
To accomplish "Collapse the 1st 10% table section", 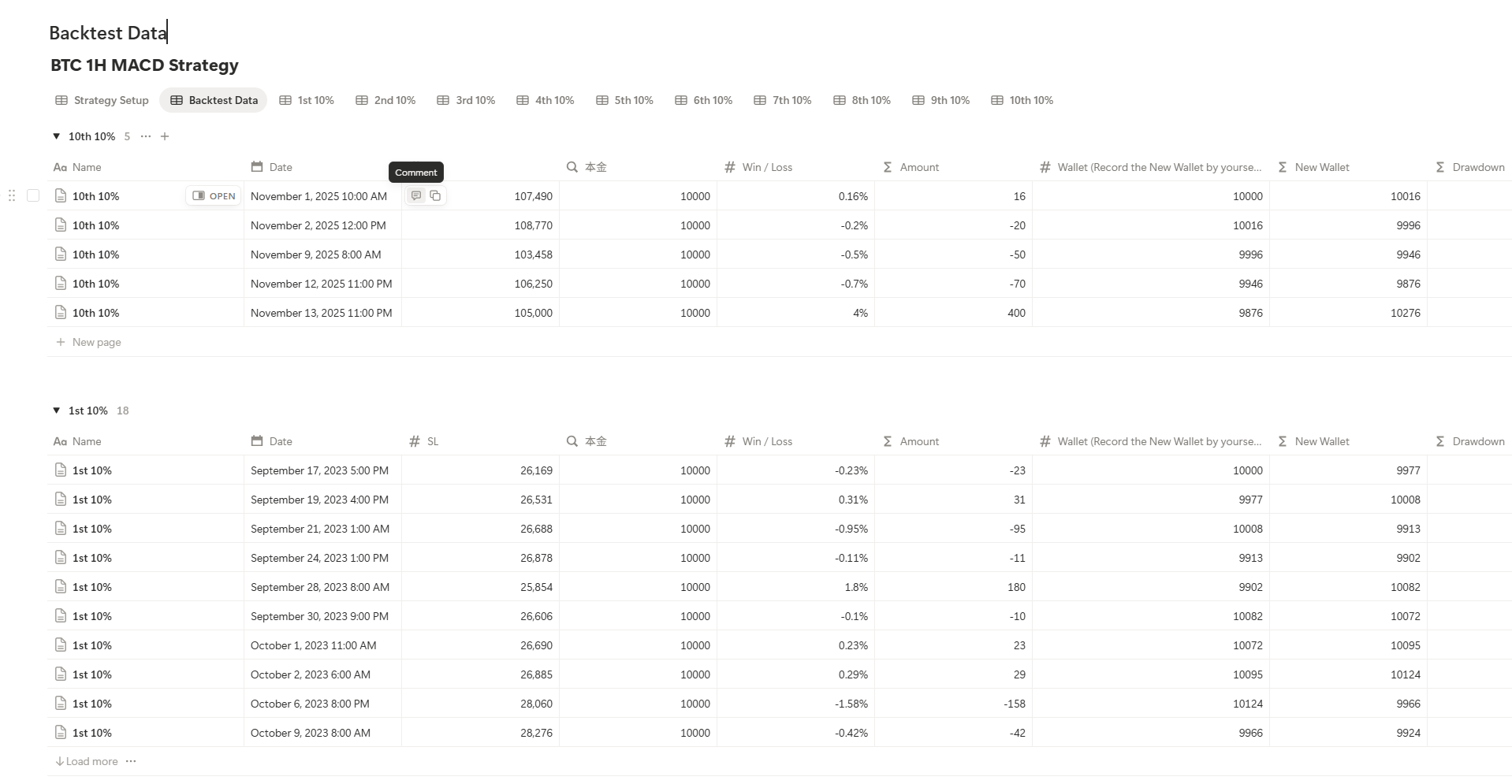I will click(x=56, y=410).
